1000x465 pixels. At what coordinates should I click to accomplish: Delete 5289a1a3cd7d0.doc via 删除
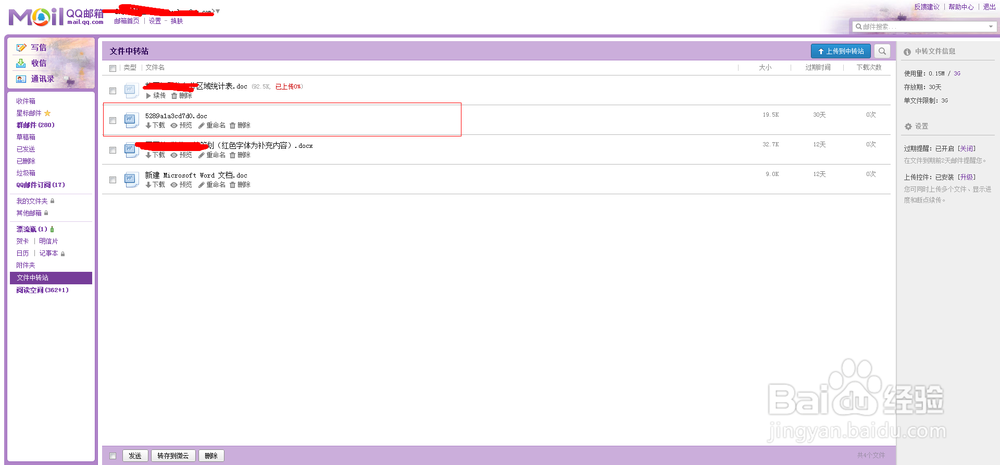(x=240, y=126)
